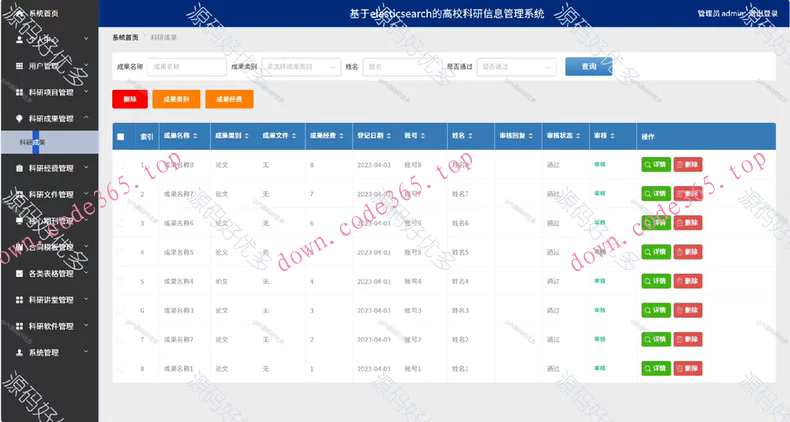
Task: Tick the select-all checkbox in table header
Action: click(120, 136)
